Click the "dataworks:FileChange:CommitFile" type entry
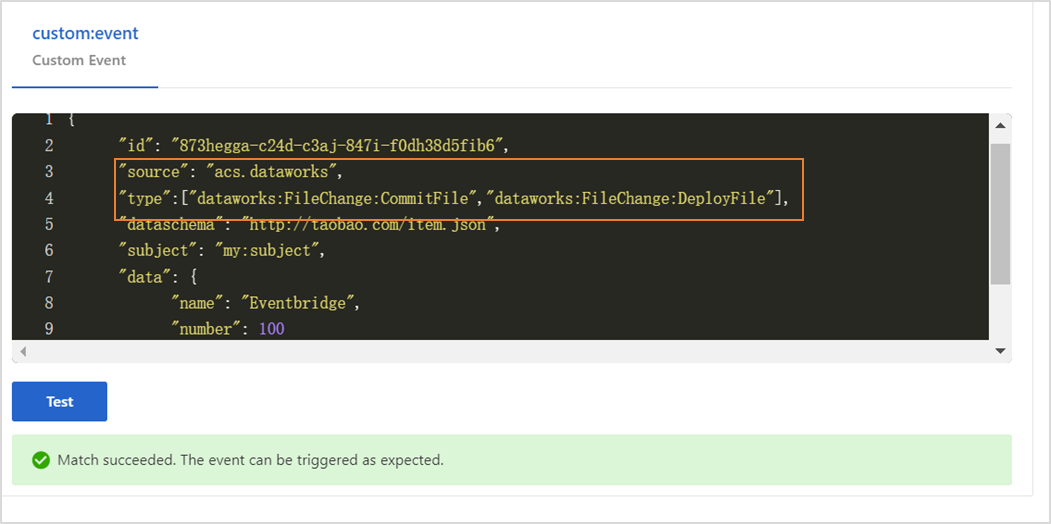Image resolution: width=1051 pixels, height=524 pixels. tap(336, 198)
